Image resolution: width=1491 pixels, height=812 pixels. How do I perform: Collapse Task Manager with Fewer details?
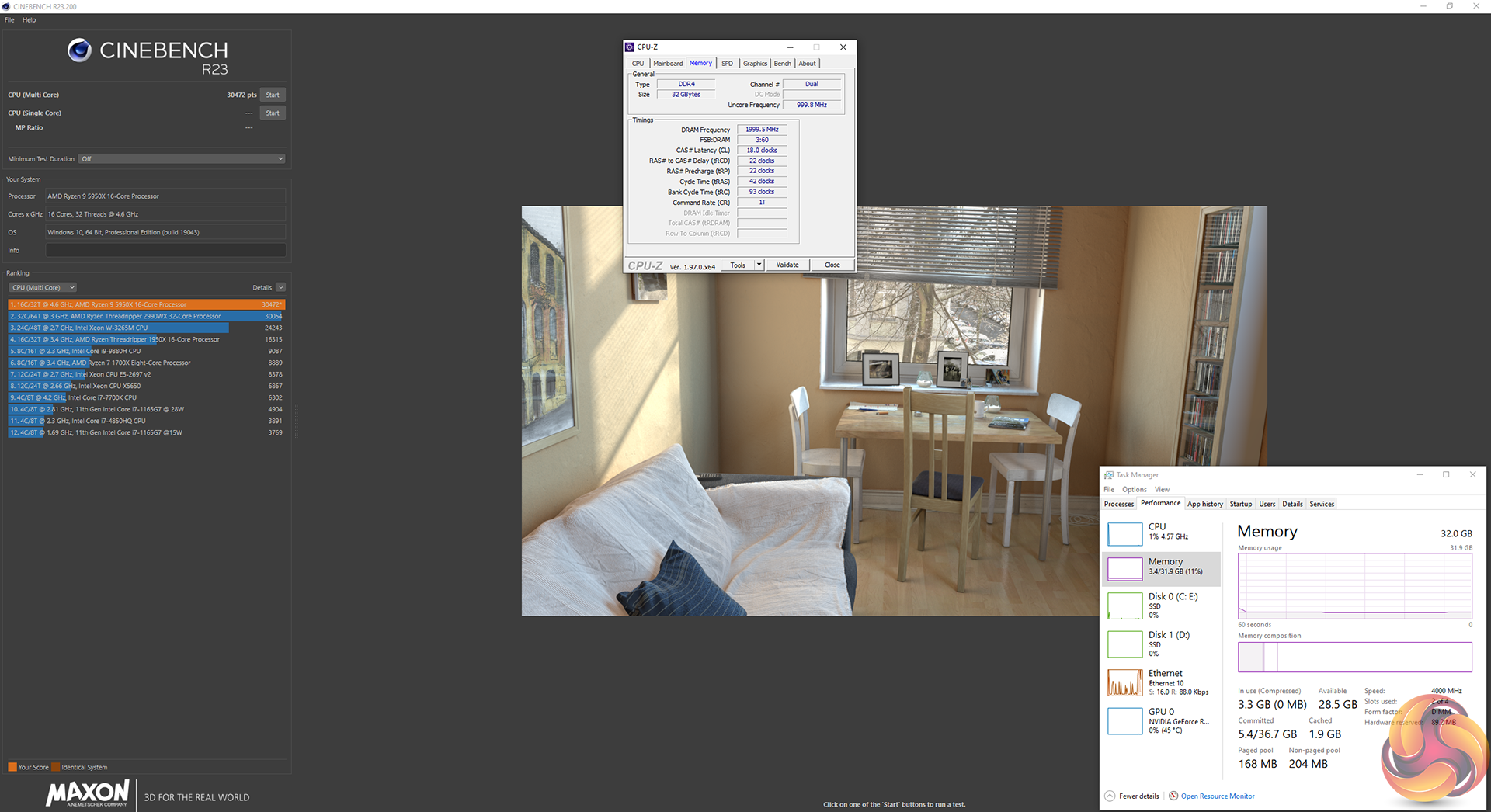[1132, 796]
